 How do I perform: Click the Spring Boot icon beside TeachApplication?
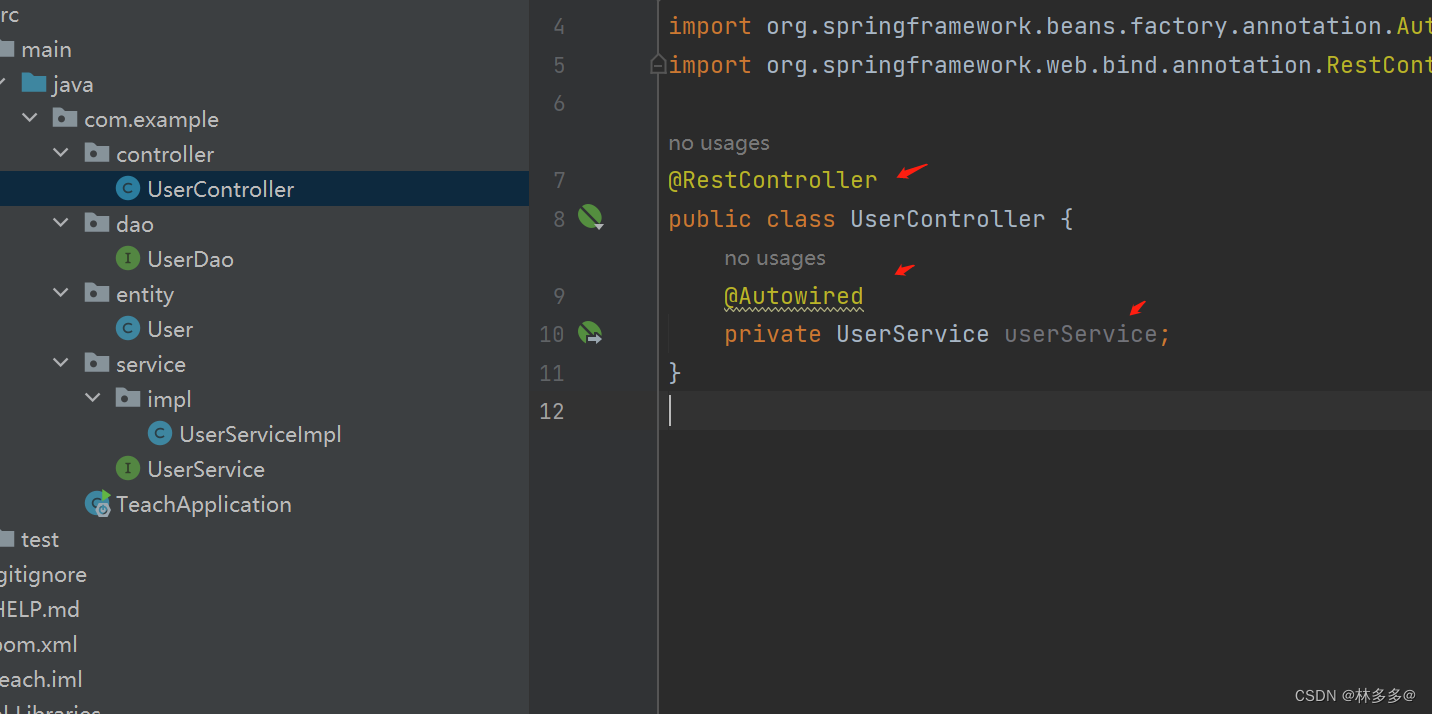[97, 503]
